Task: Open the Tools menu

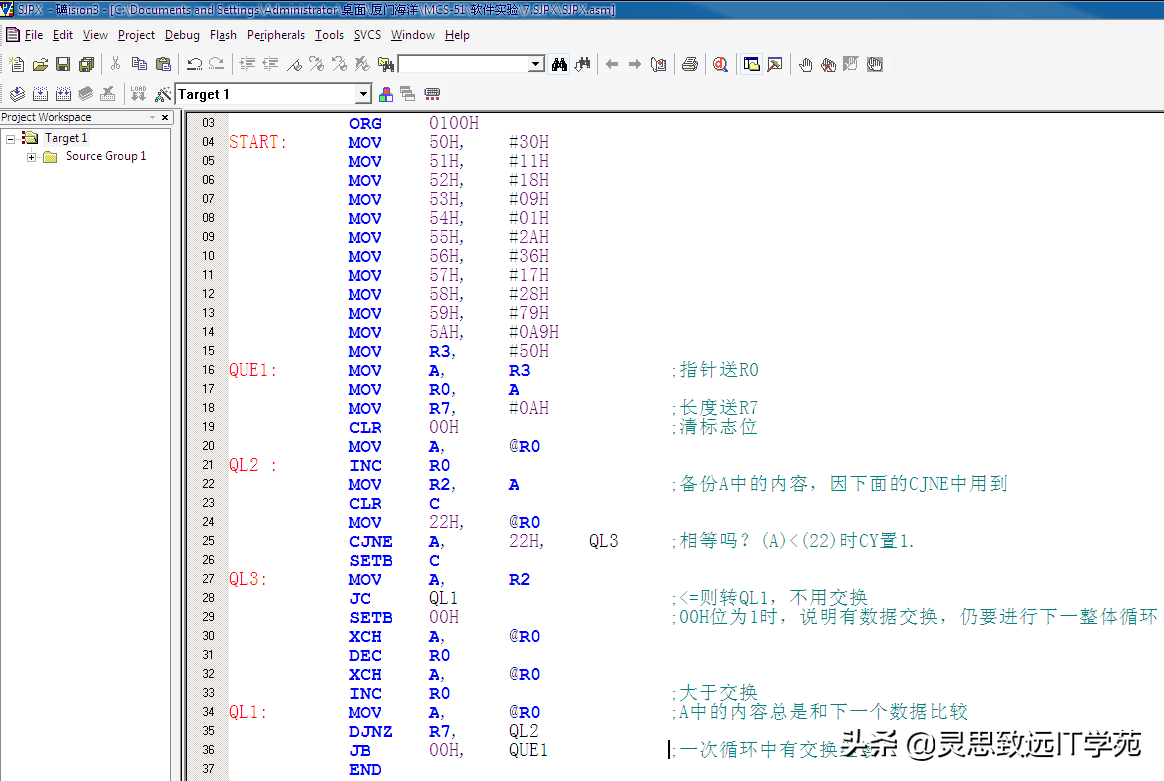Action: (329, 35)
